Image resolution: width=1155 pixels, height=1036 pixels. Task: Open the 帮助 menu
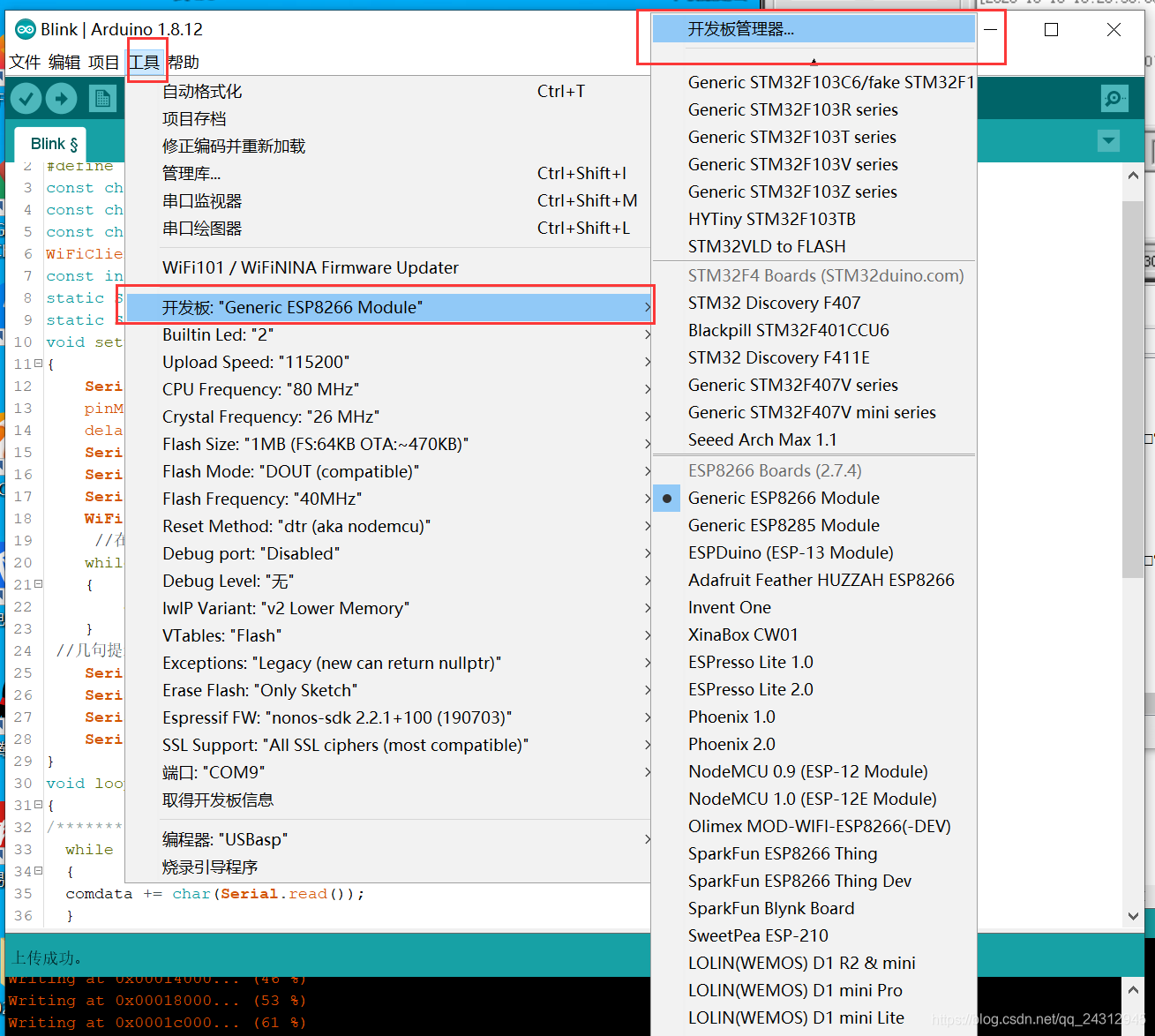pos(183,62)
